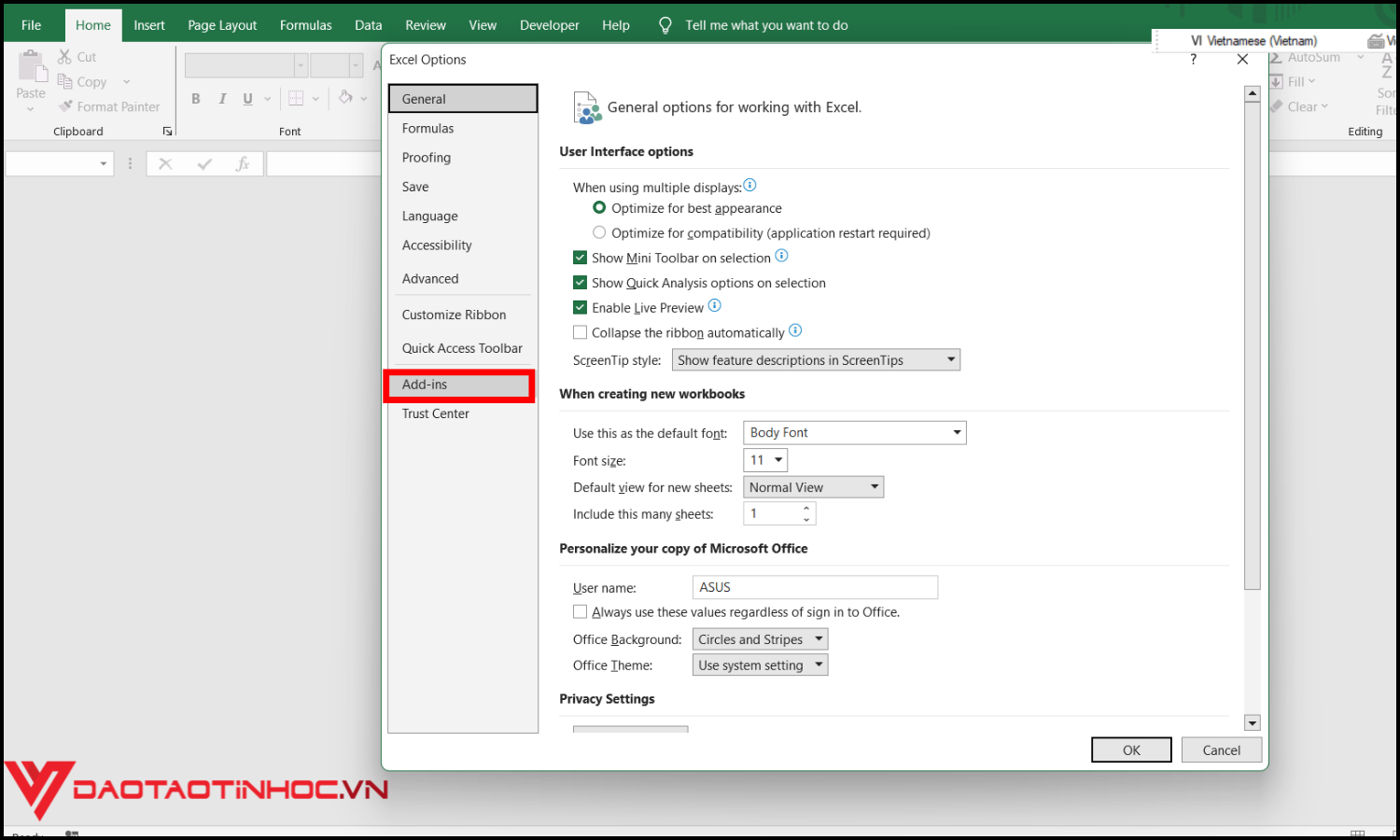
Task: Open the Fill tool in Editing group
Action: (1278, 81)
